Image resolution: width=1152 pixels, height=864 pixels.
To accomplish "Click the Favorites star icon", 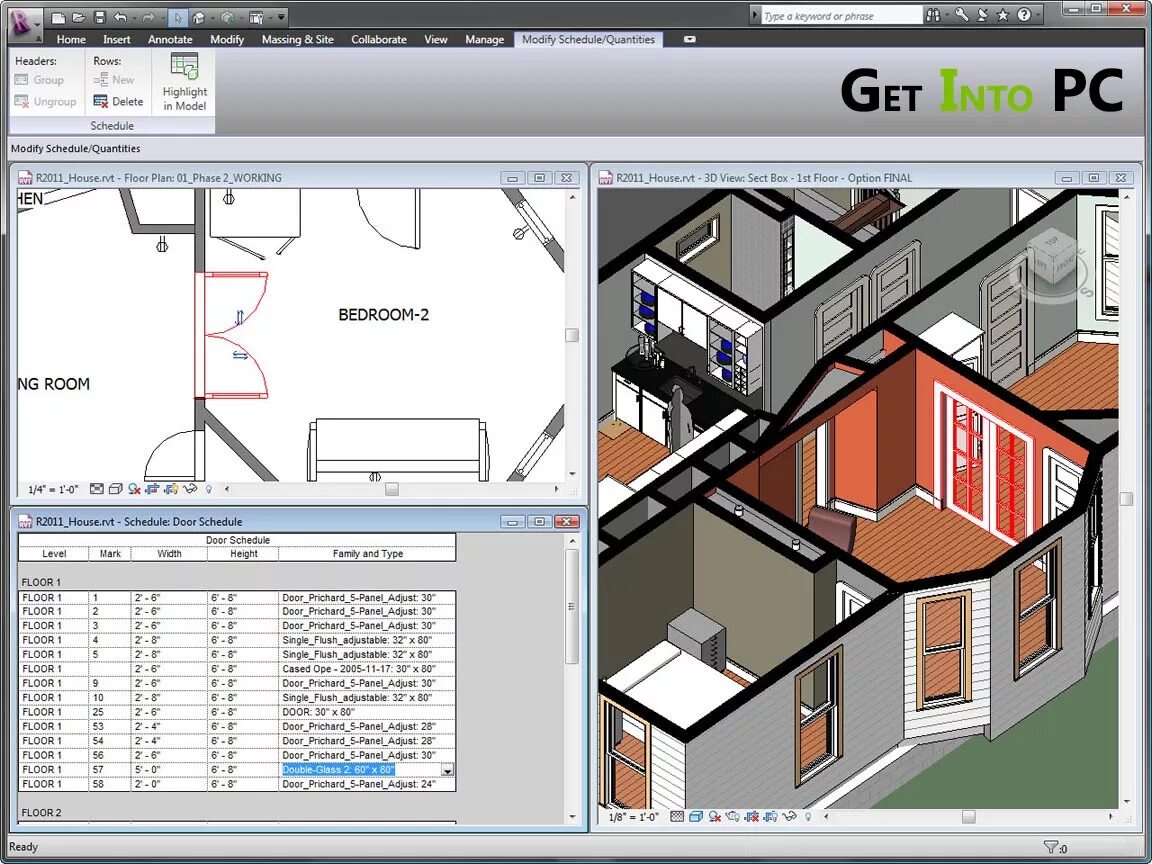I will (x=1003, y=15).
